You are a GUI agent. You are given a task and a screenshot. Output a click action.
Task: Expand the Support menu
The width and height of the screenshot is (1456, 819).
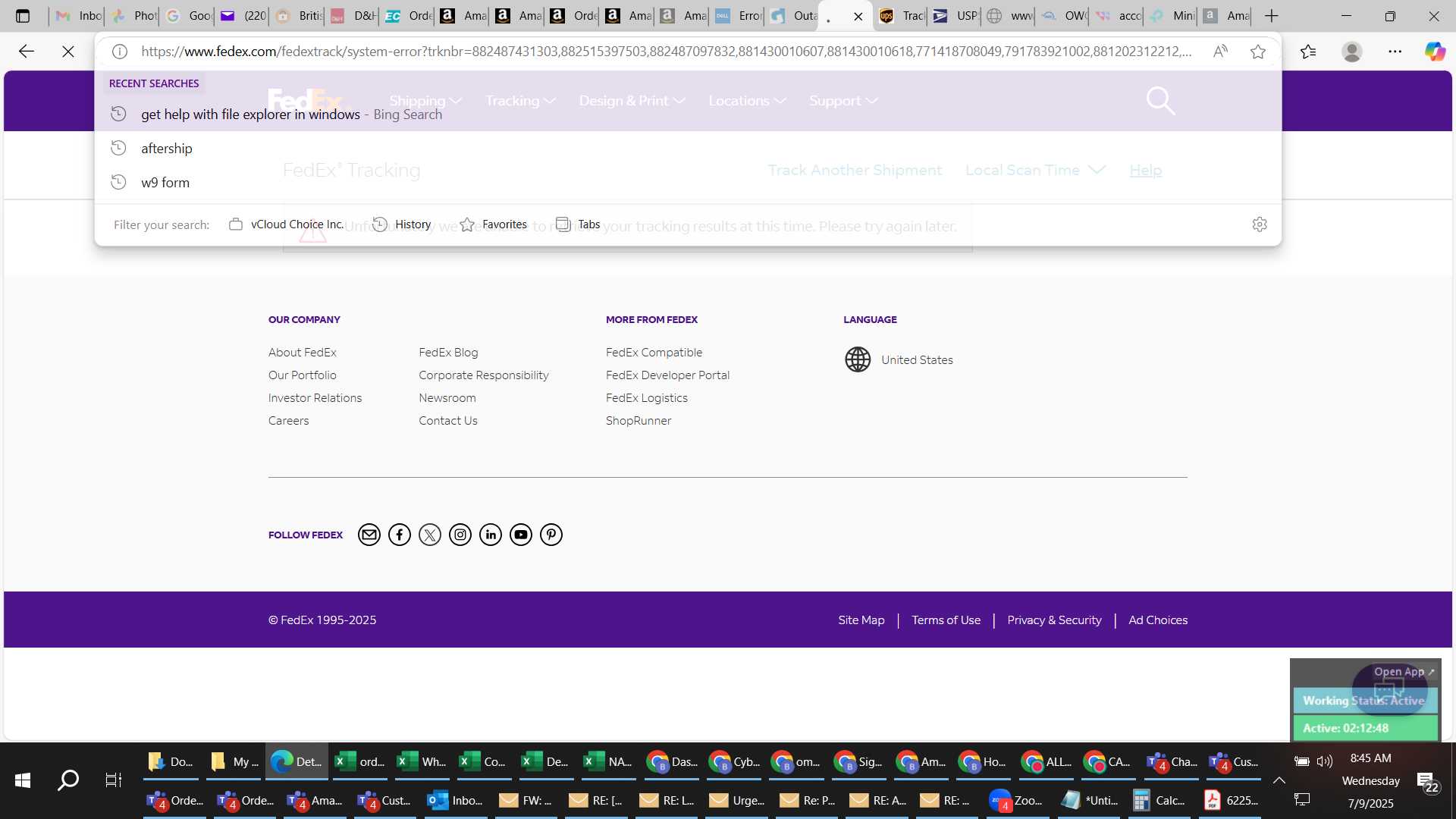tap(843, 101)
